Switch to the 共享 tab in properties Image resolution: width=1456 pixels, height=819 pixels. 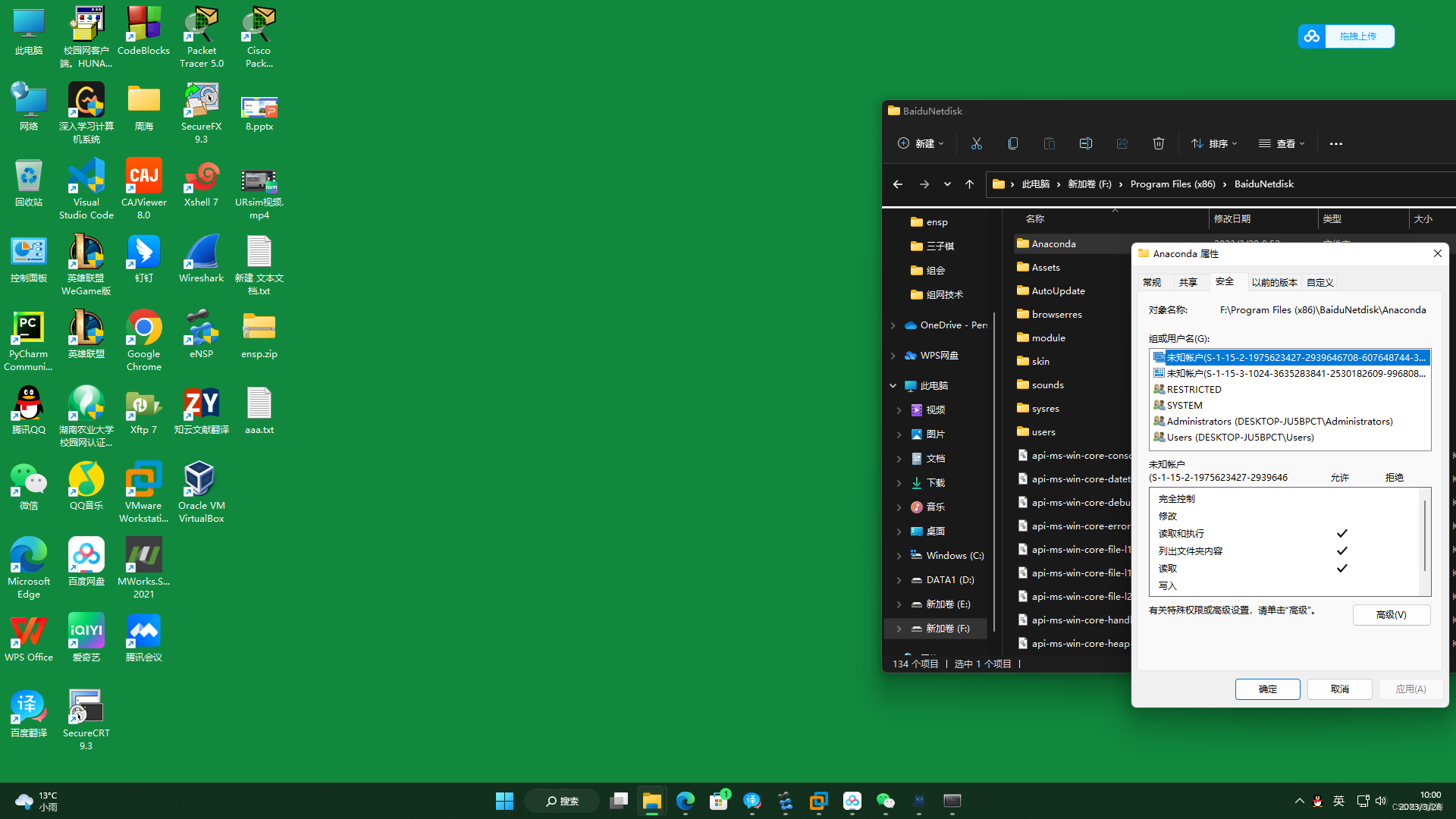tap(1188, 282)
